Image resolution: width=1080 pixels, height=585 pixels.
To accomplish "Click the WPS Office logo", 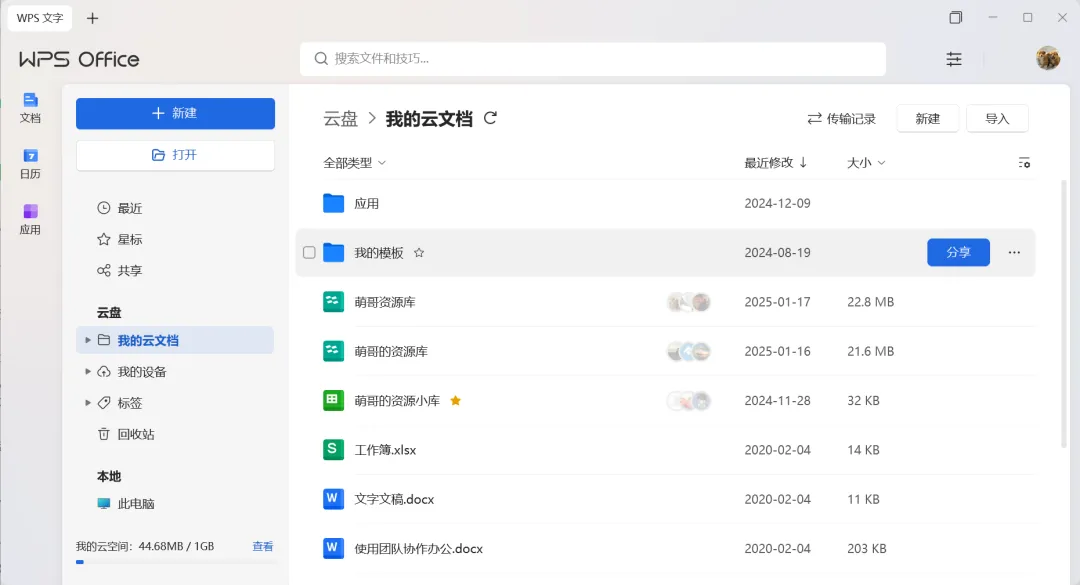I will [79, 59].
